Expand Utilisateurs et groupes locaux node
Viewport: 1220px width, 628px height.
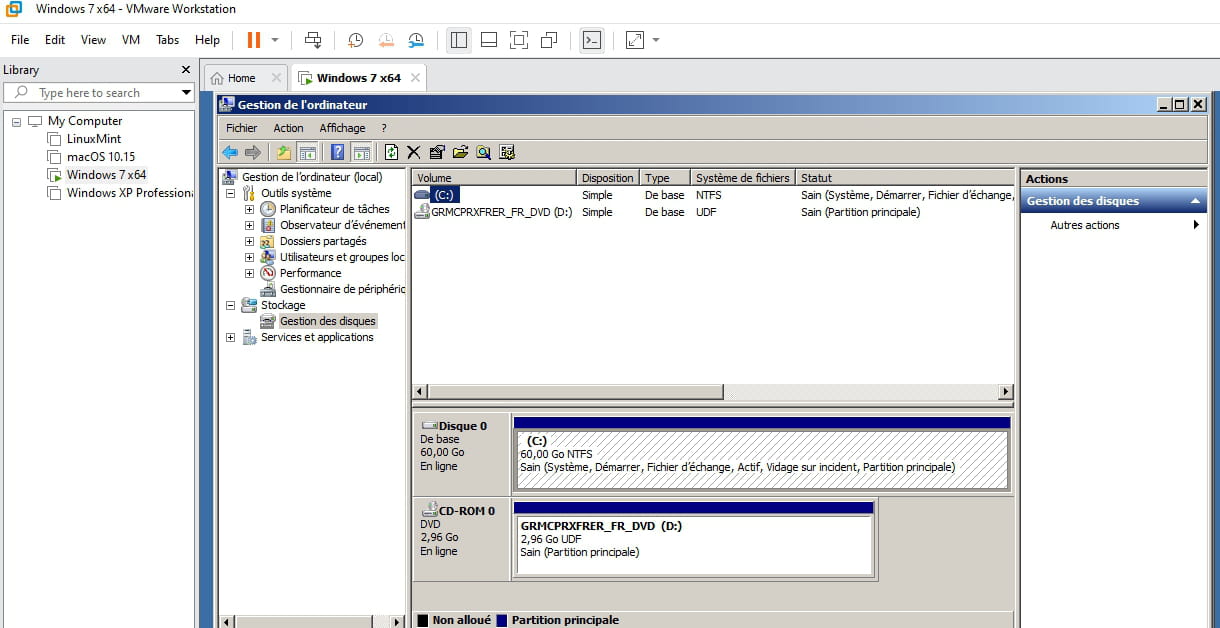[x=249, y=257]
